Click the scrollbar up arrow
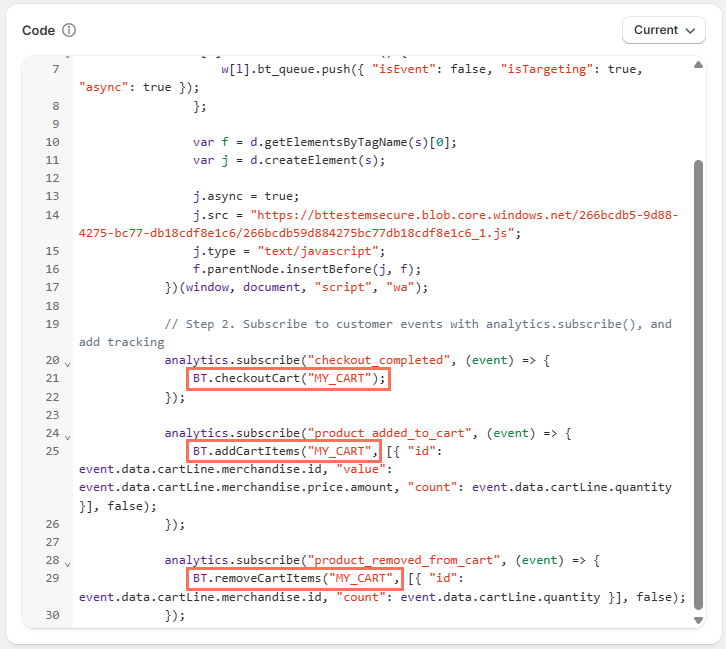 698,66
